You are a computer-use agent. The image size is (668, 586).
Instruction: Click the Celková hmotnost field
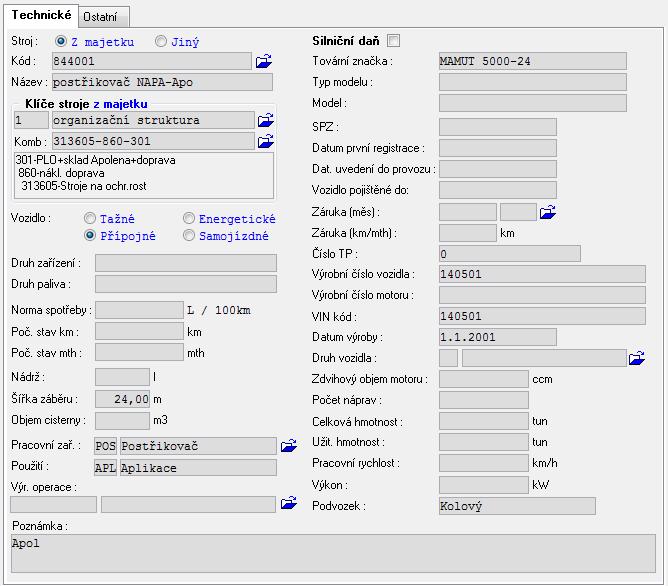pos(484,421)
